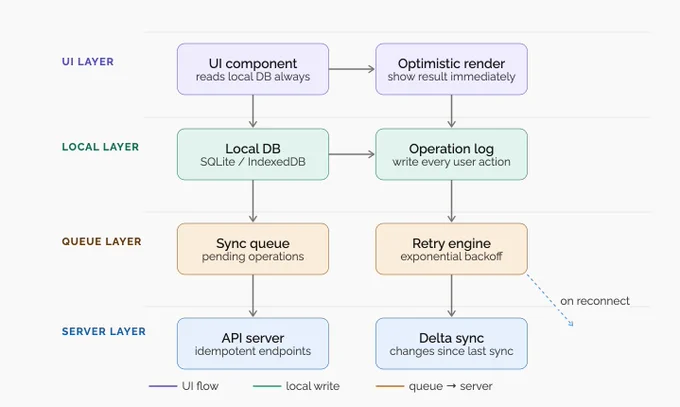This screenshot has height=407, width=680.
Task: Select the Delta sync node
Action: pos(451,344)
